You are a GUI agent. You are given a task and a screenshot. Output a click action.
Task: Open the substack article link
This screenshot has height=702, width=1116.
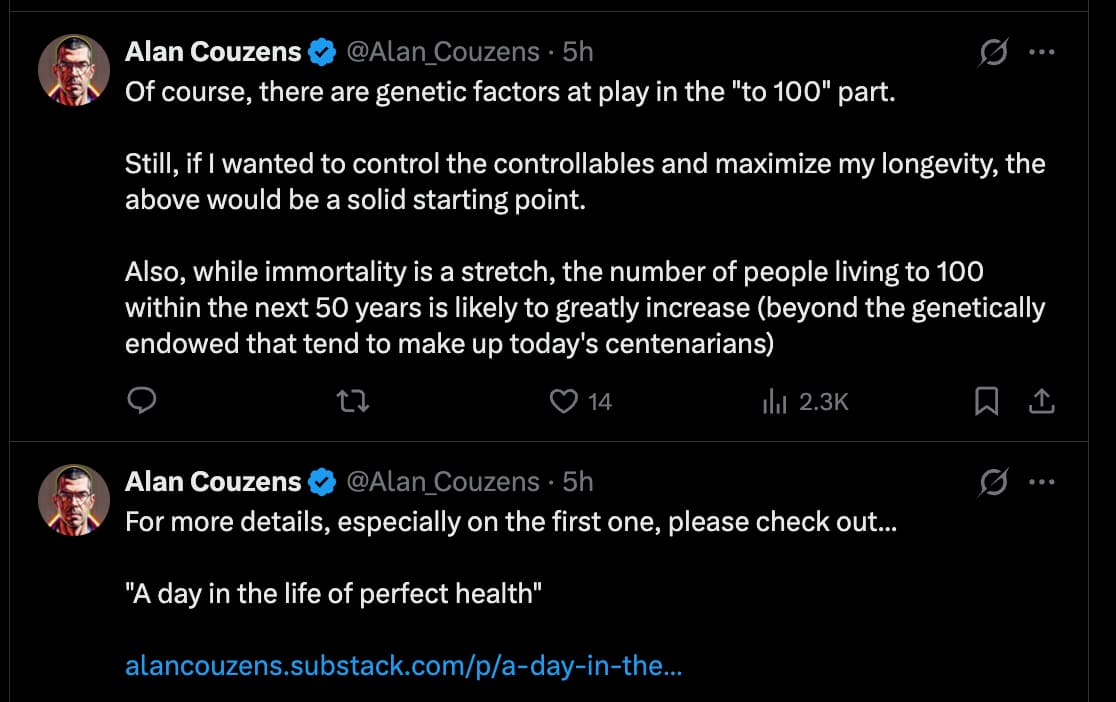(x=402, y=666)
